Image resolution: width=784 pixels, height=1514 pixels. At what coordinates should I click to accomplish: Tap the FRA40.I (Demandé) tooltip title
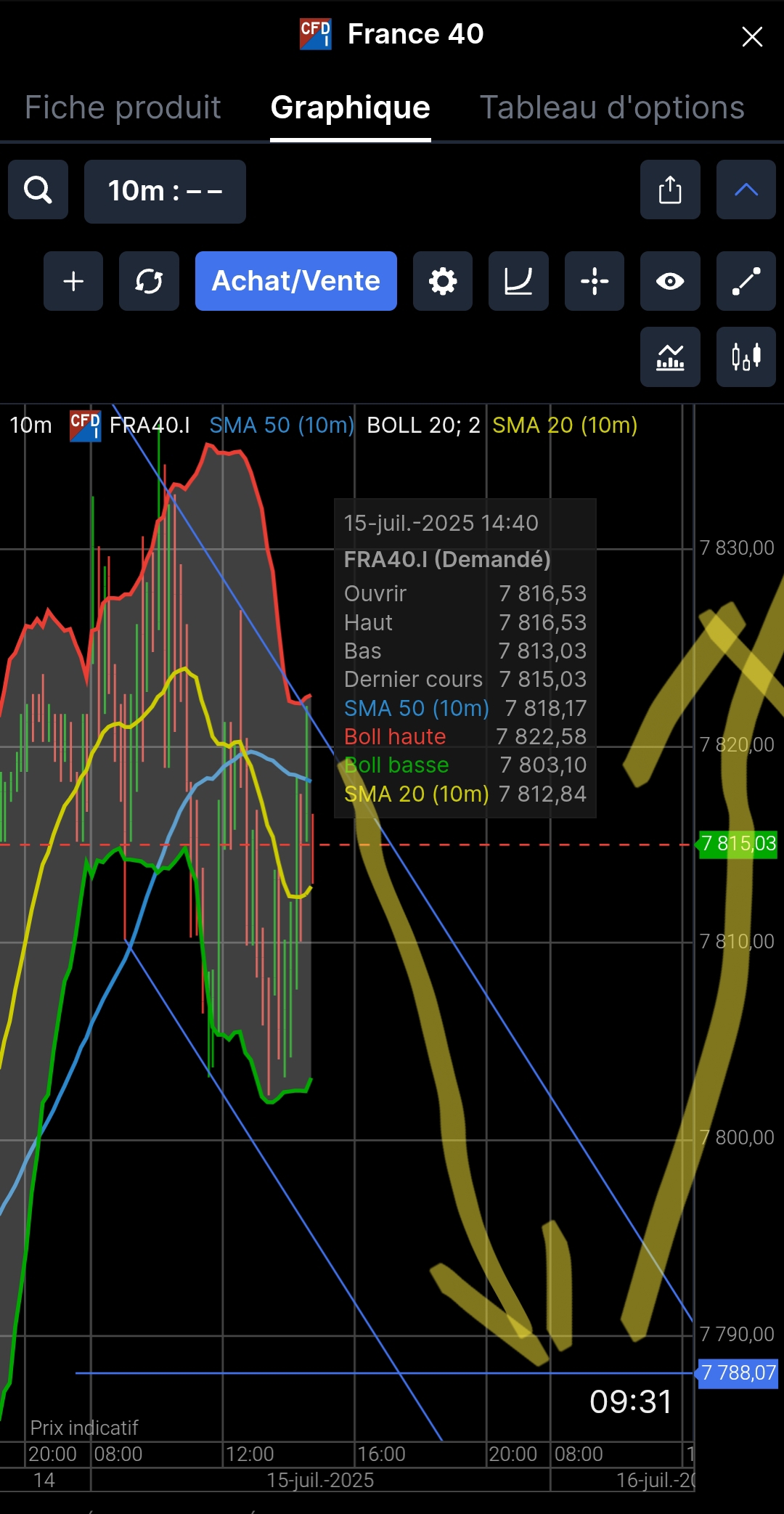coord(446,559)
